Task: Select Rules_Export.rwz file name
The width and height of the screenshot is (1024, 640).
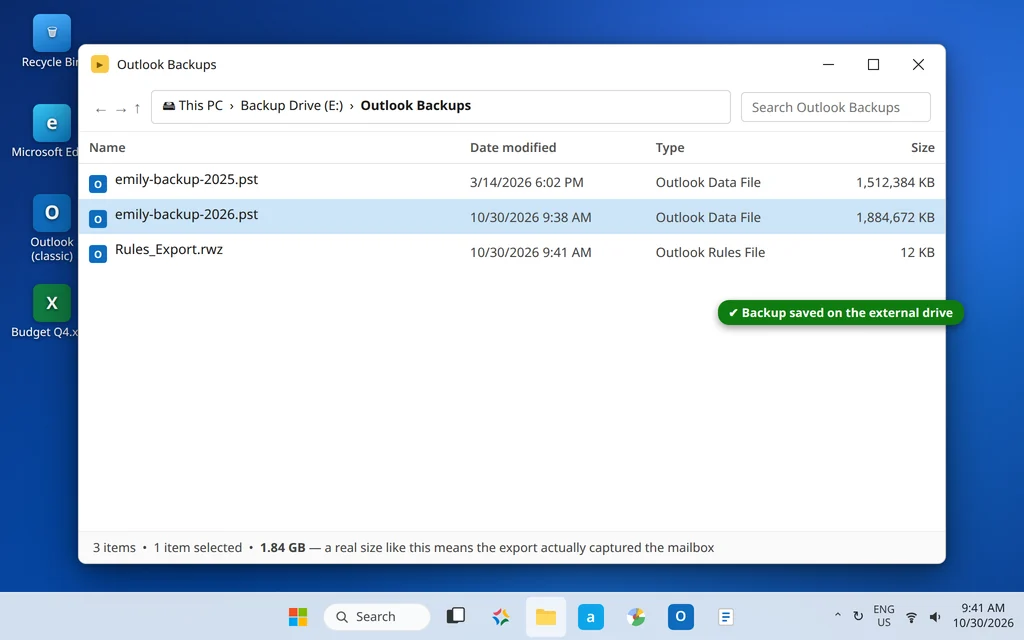Action: pyautogui.click(x=168, y=249)
